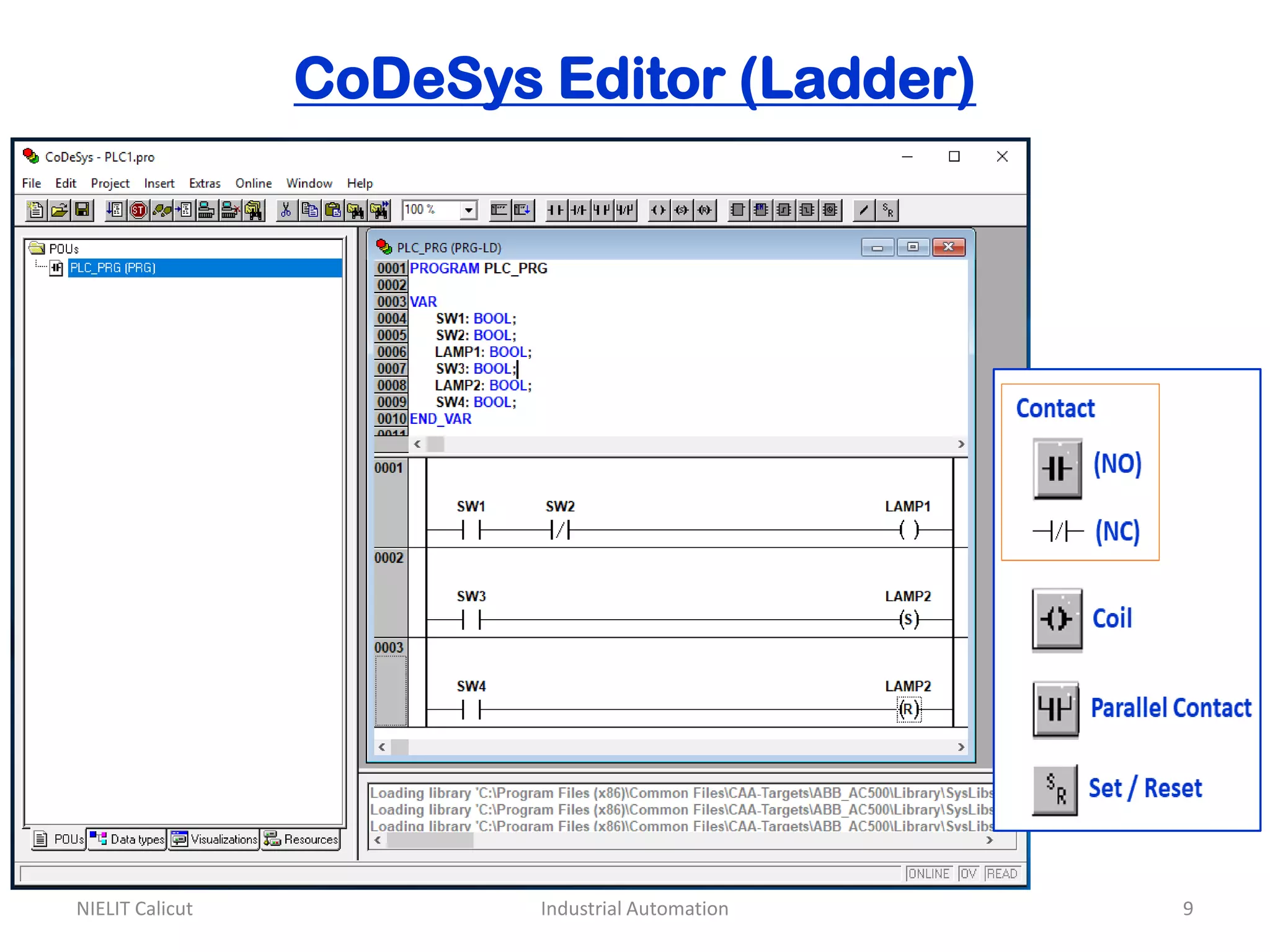This screenshot has width=1270, height=952.
Task: Click the Logout computer icon with red X
Action: (230, 210)
